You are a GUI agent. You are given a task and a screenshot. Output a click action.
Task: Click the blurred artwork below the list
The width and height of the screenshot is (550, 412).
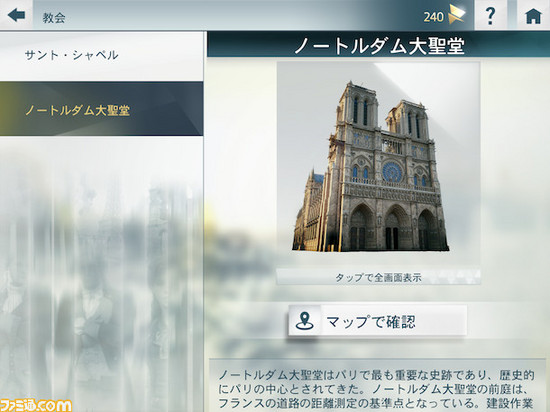(101, 273)
